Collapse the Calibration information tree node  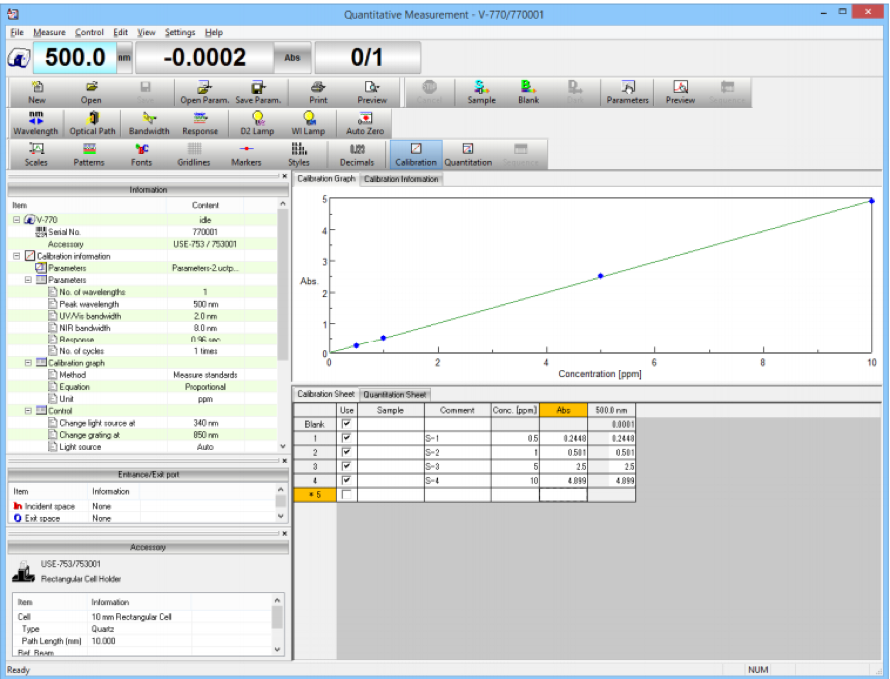(15, 256)
